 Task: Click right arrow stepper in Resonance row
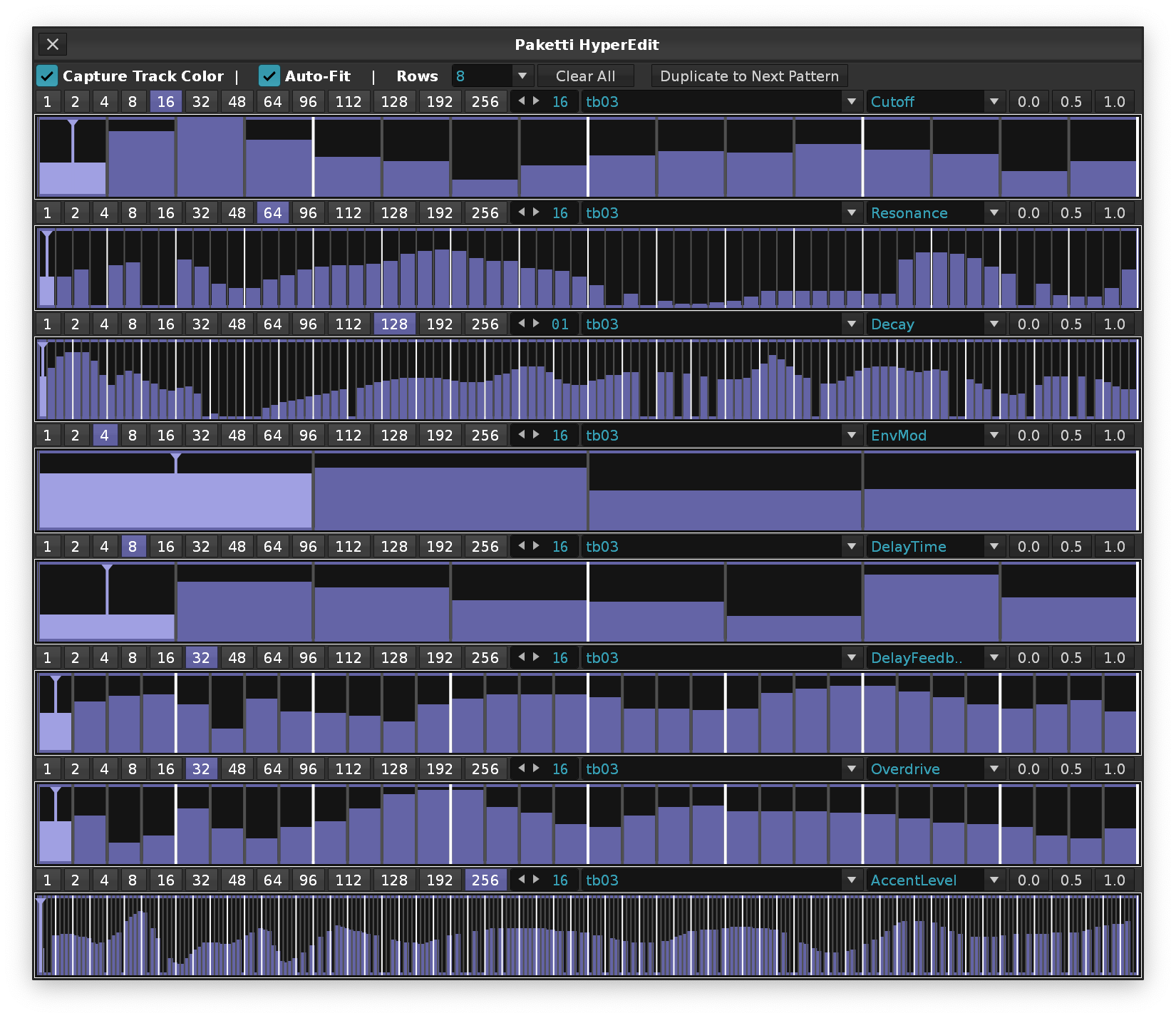tap(536, 212)
